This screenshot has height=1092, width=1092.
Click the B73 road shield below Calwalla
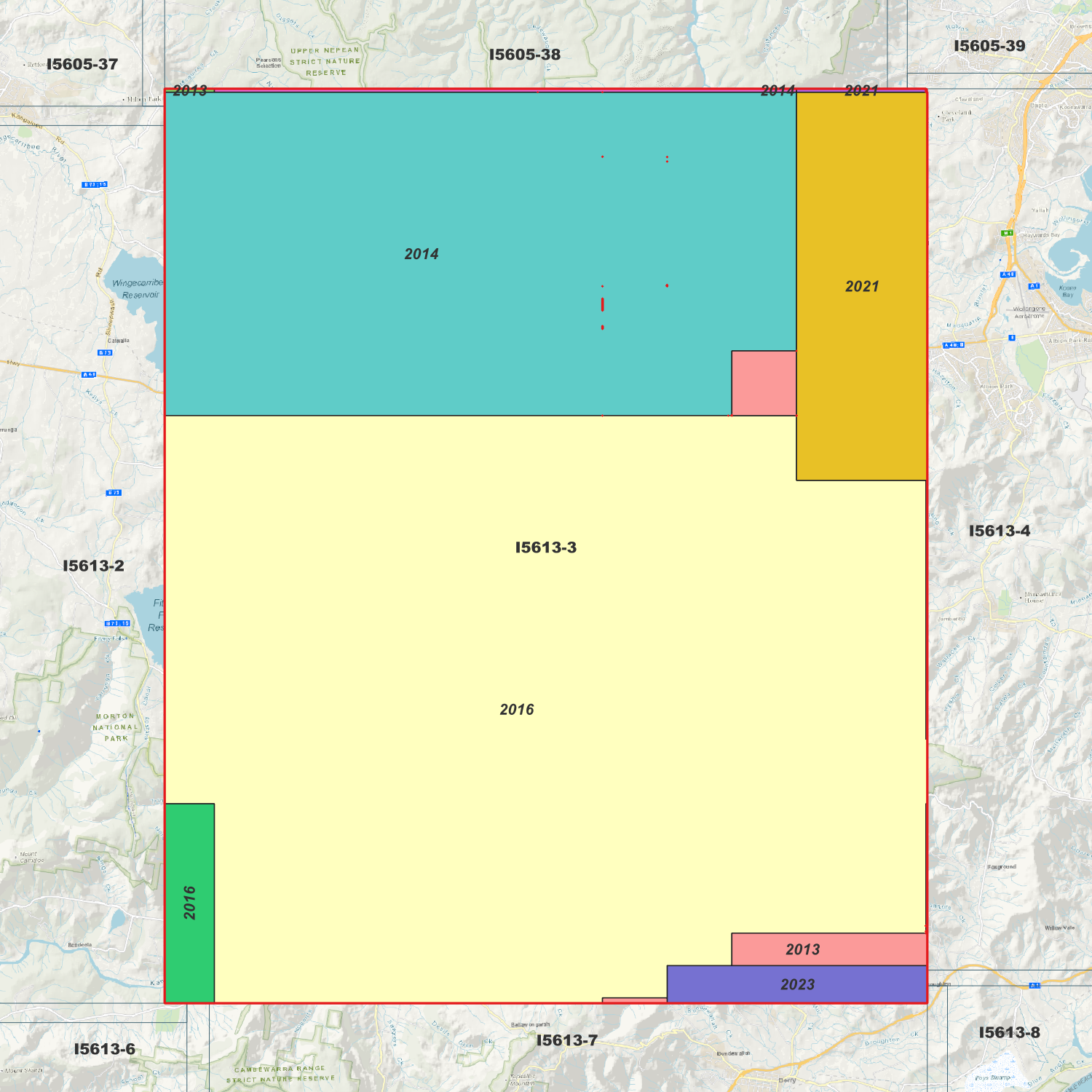tap(105, 352)
